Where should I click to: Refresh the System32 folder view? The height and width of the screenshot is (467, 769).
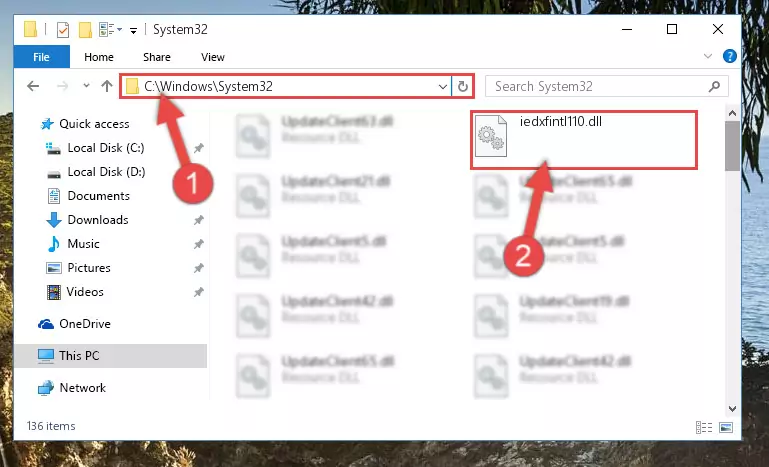pyautogui.click(x=462, y=87)
